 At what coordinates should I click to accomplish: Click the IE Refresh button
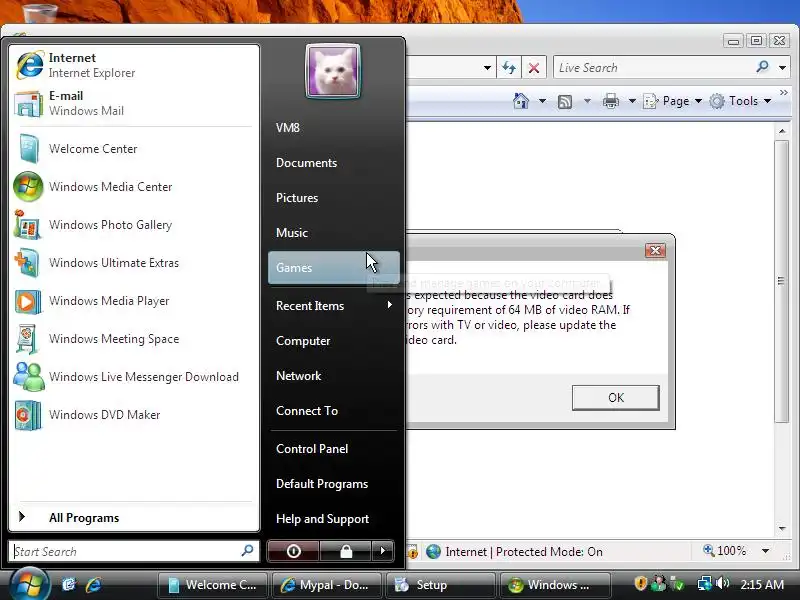(509, 67)
